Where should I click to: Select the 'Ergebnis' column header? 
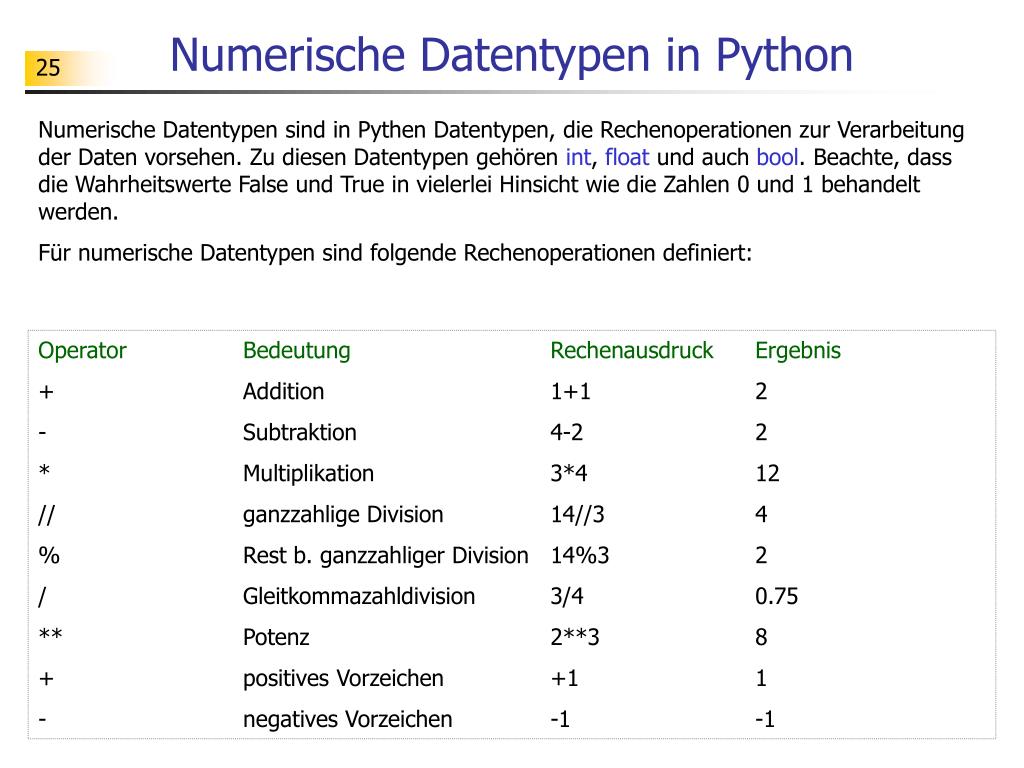pyautogui.click(x=798, y=351)
